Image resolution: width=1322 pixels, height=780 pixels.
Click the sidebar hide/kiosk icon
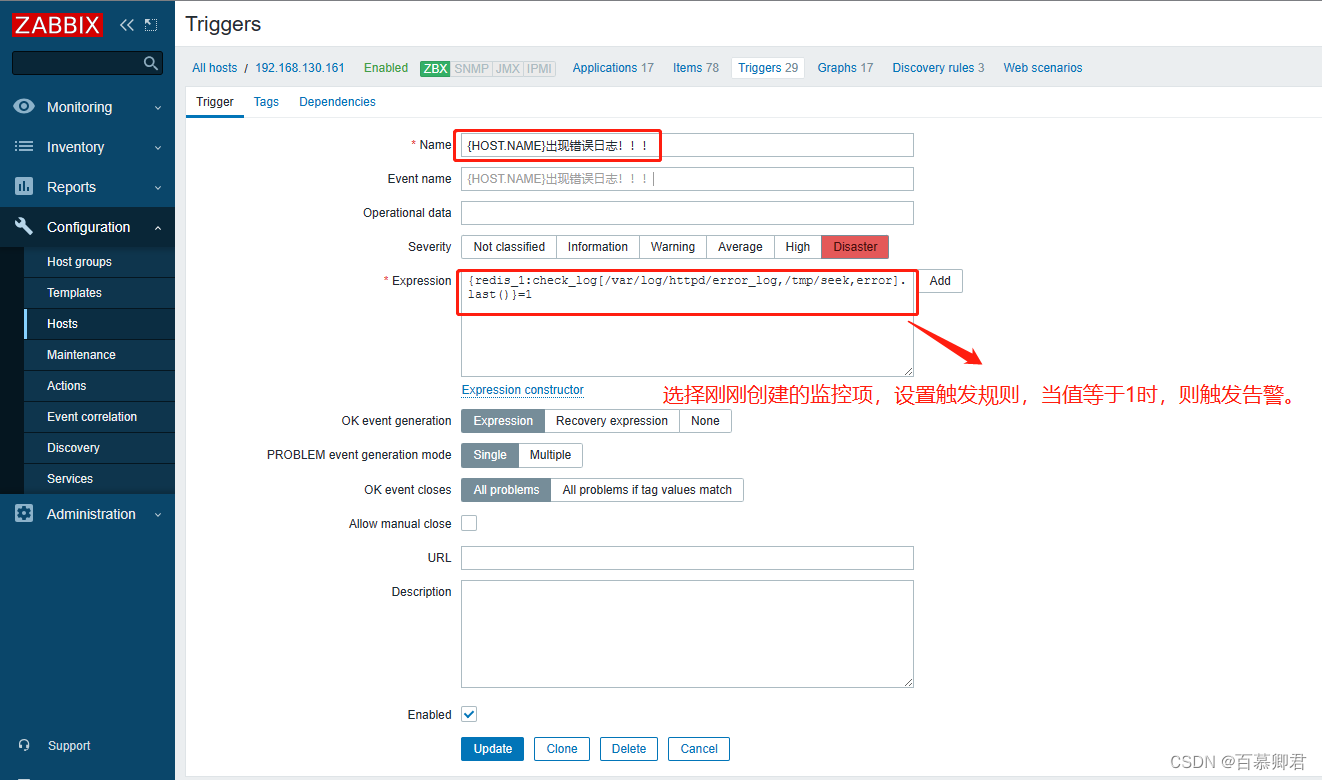click(151, 25)
